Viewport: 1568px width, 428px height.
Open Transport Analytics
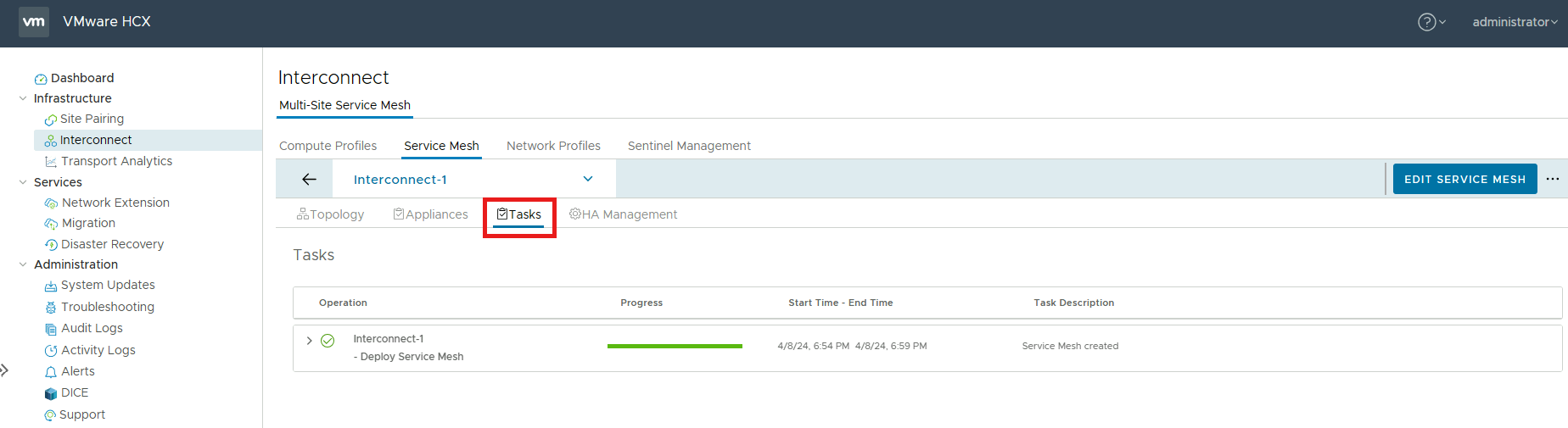pos(116,161)
